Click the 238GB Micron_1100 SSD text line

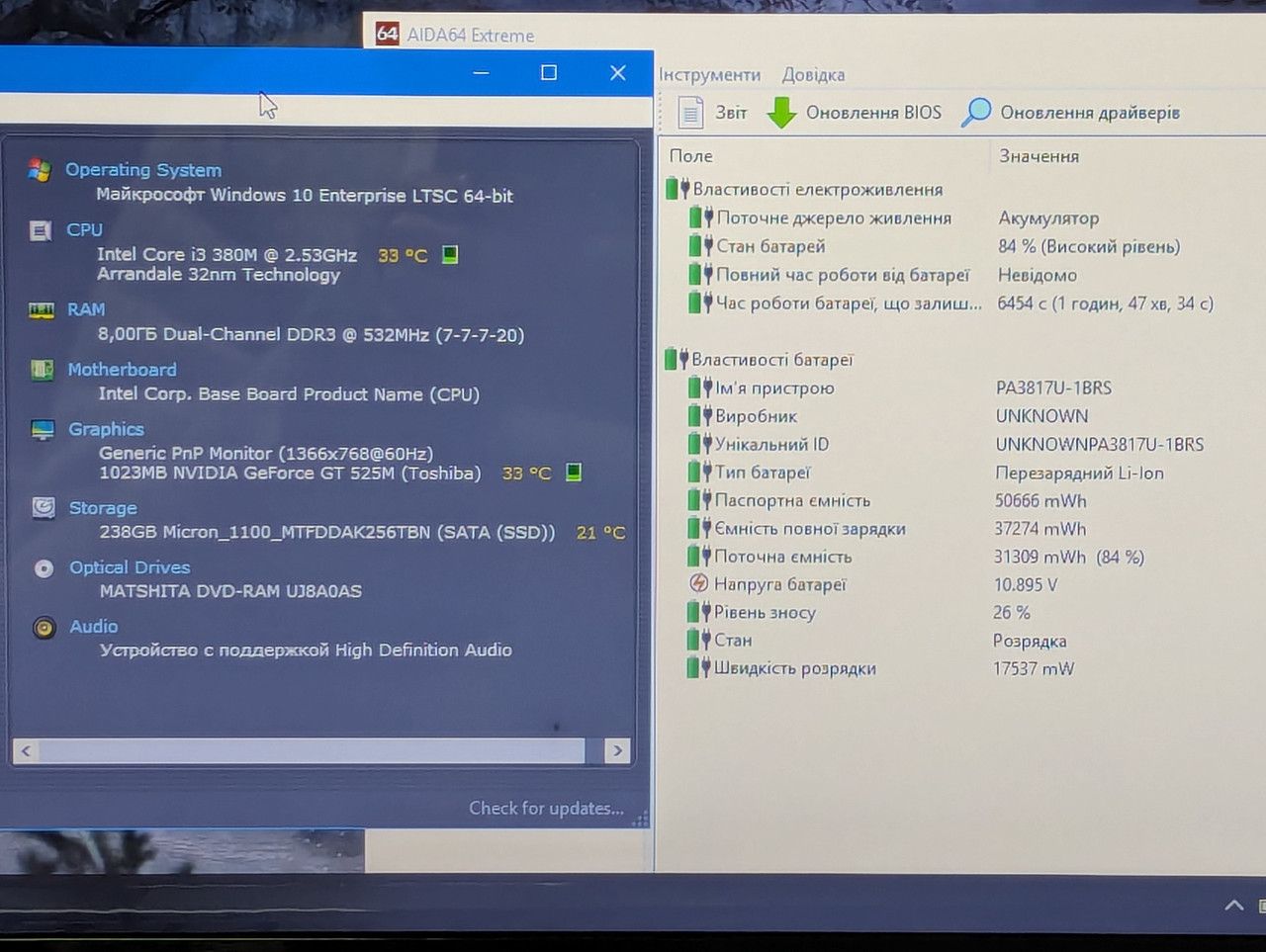[327, 532]
